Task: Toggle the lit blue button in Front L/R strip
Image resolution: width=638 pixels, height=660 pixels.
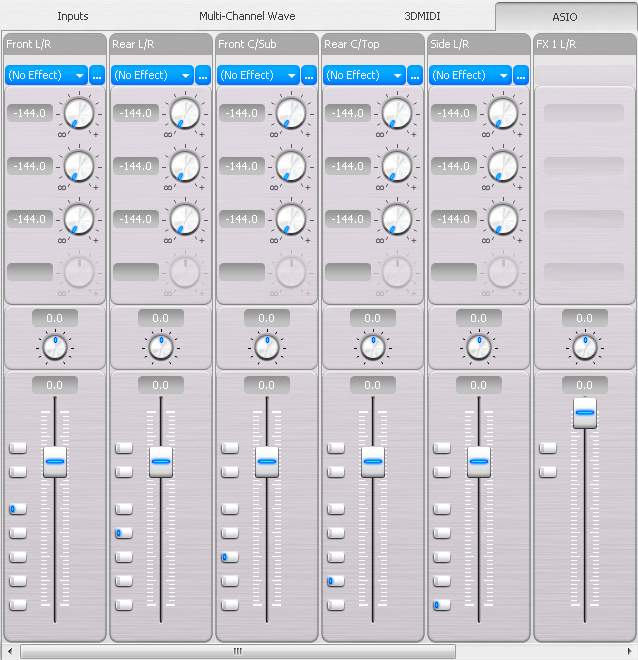Action: [x=17, y=509]
